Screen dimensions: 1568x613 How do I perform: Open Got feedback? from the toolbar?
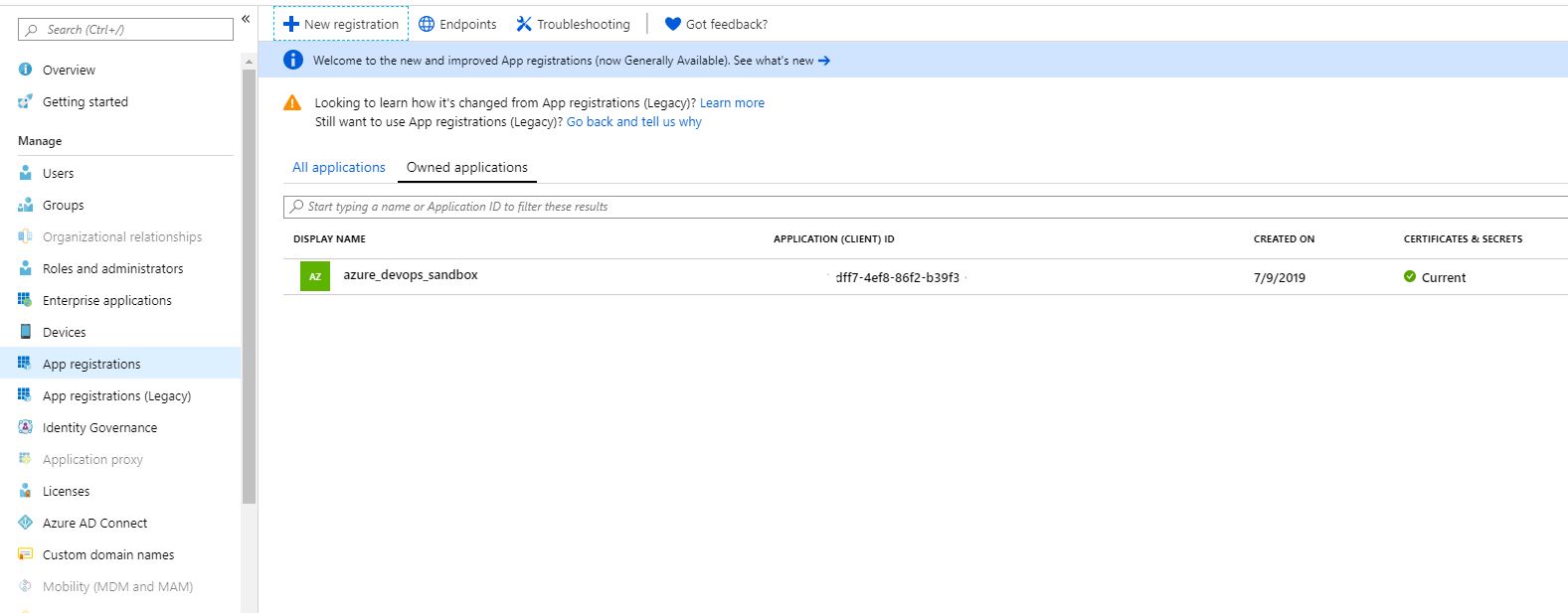[x=716, y=24]
